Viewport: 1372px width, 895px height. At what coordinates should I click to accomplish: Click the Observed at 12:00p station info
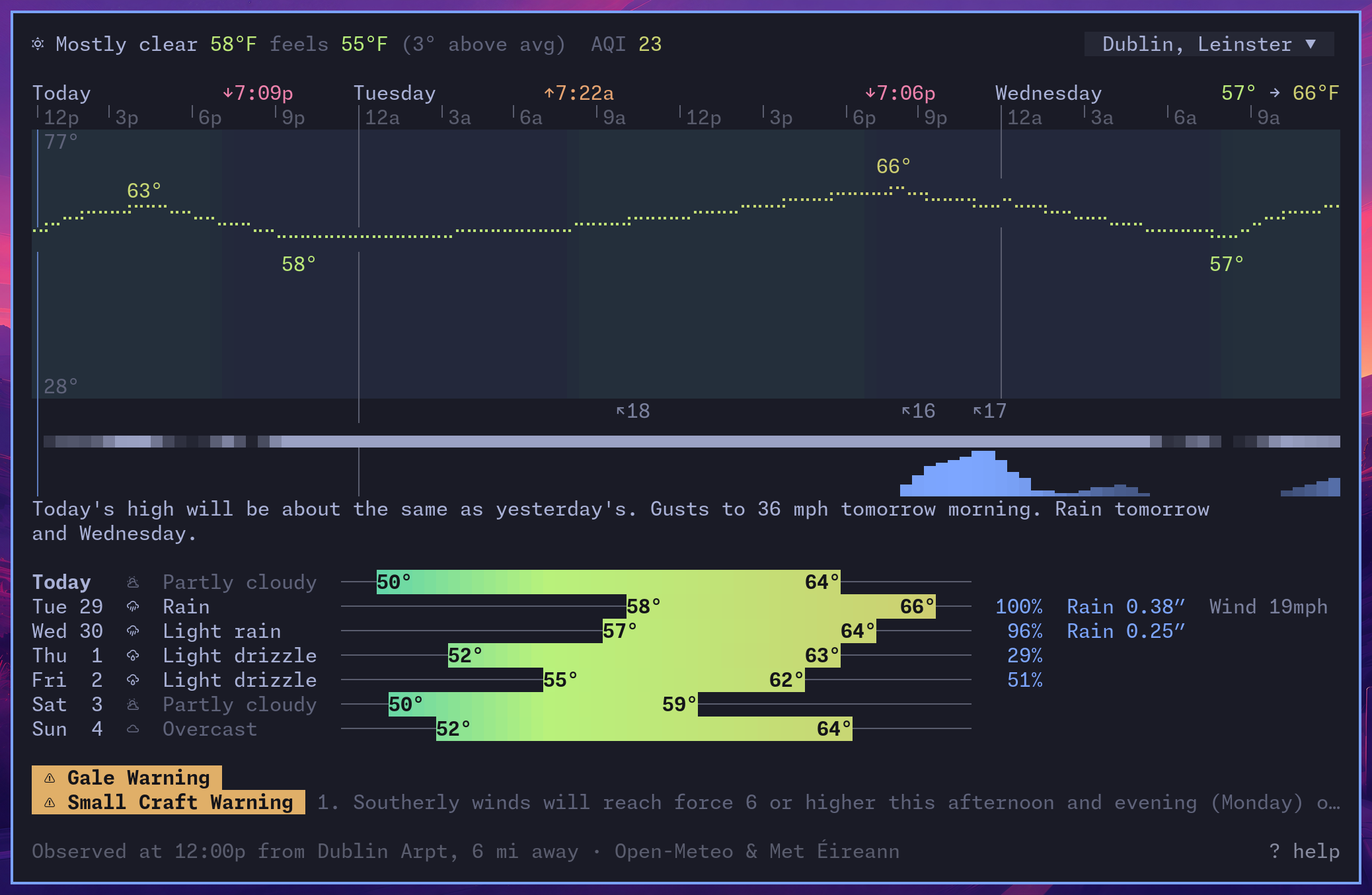466,851
